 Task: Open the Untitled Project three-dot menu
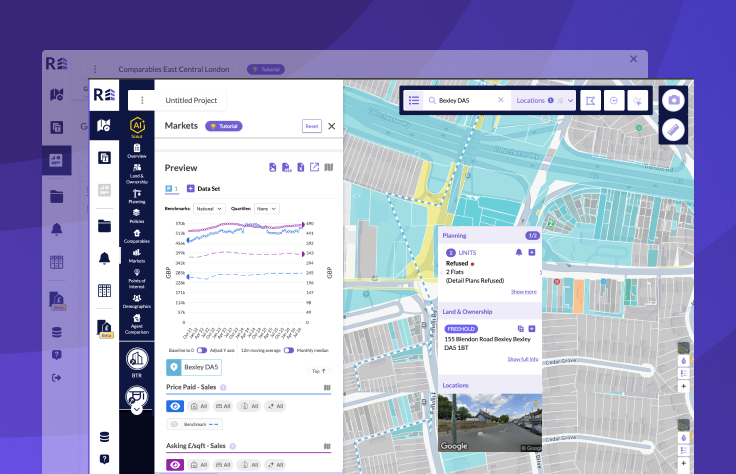[x=142, y=100]
